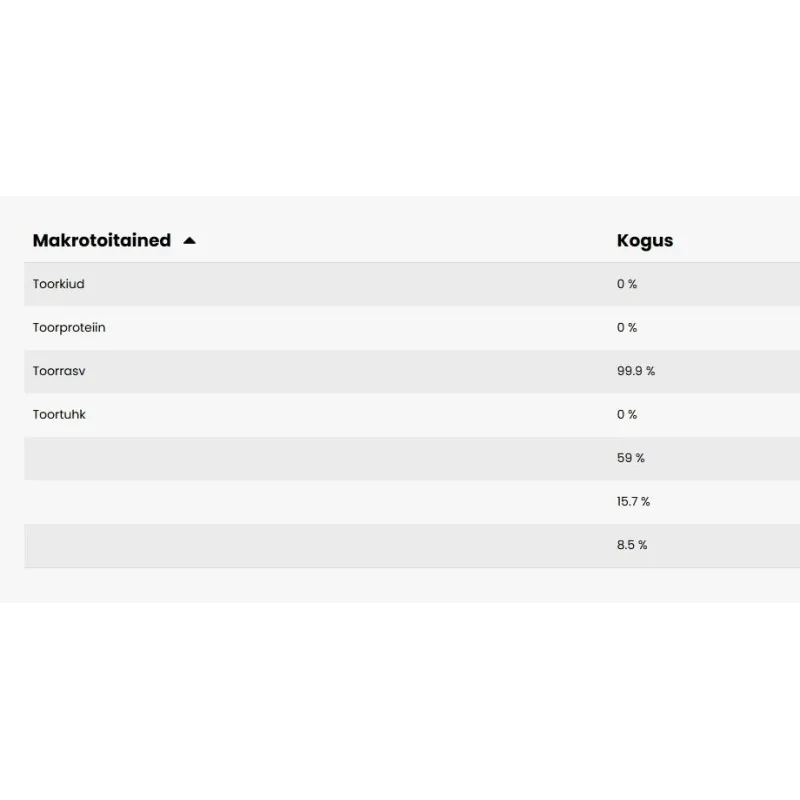Image resolution: width=800 pixels, height=800 pixels.
Task: Select the Toorkiud row label
Action: coord(59,284)
